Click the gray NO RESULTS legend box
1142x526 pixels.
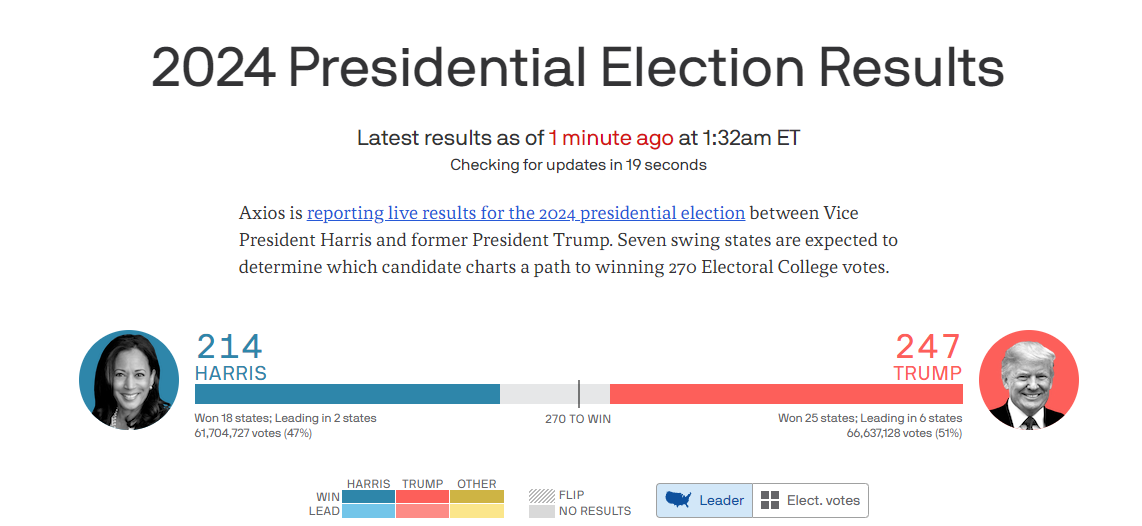[541, 511]
